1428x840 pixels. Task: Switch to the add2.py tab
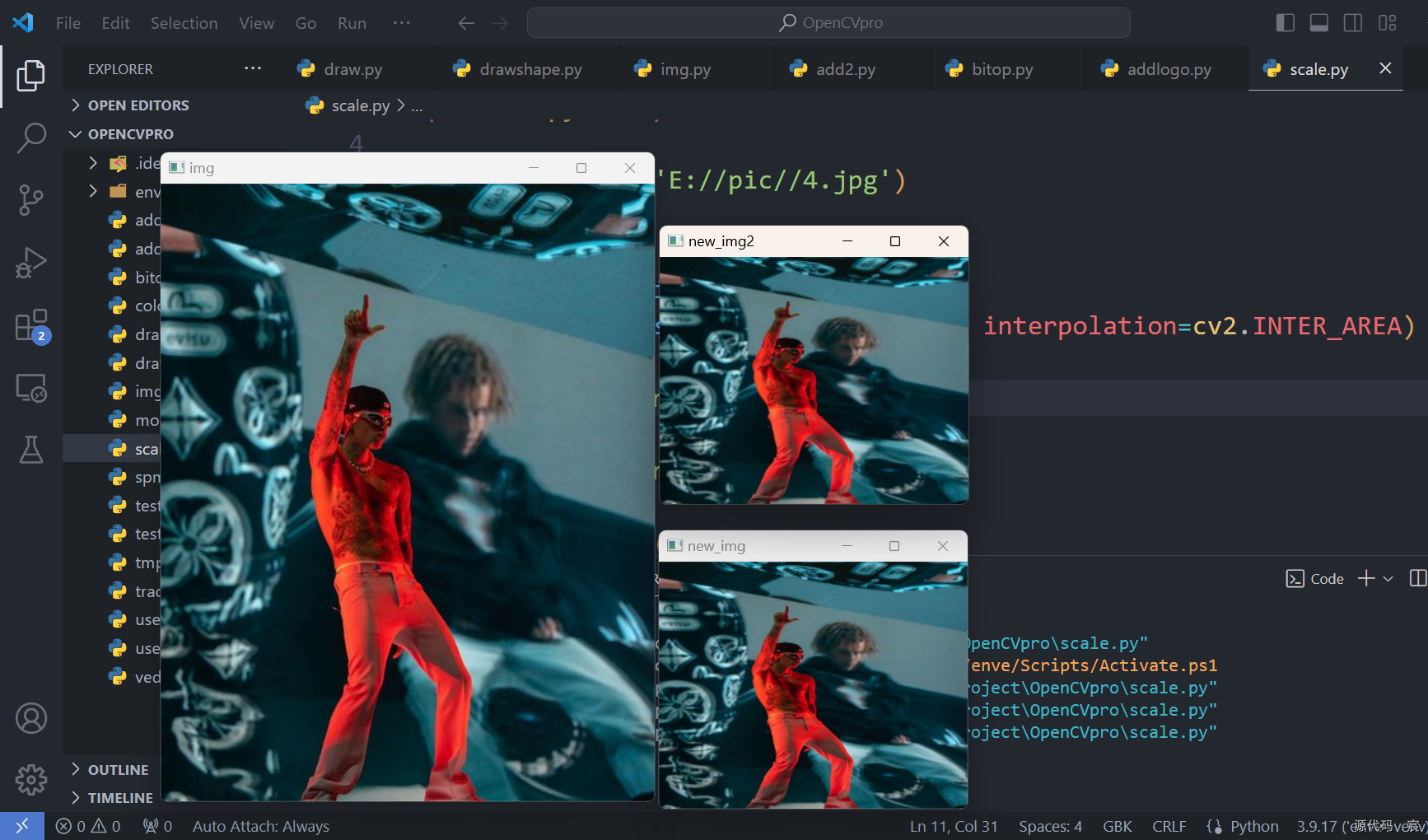pyautogui.click(x=852, y=69)
